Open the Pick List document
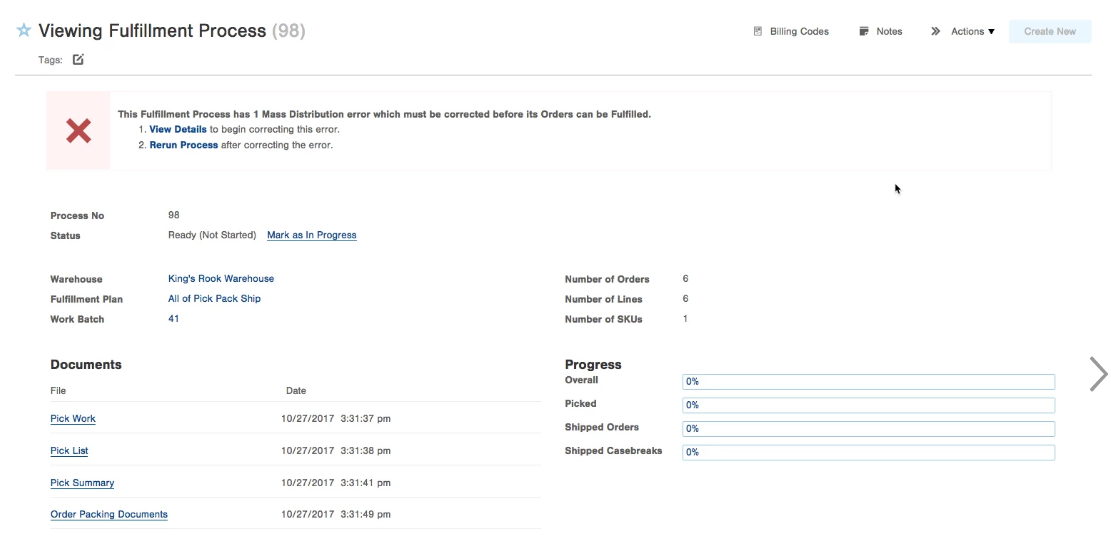1111x540 pixels. (69, 451)
